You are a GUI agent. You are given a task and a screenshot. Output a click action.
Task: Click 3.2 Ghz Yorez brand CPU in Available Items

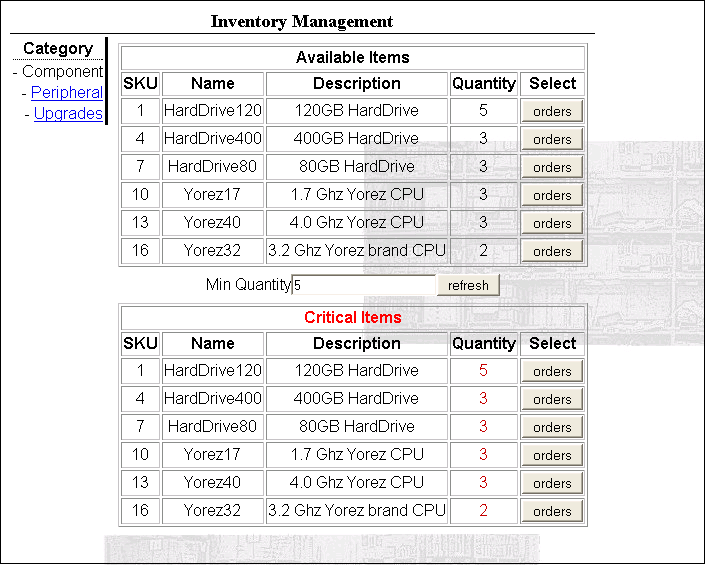coord(357,250)
